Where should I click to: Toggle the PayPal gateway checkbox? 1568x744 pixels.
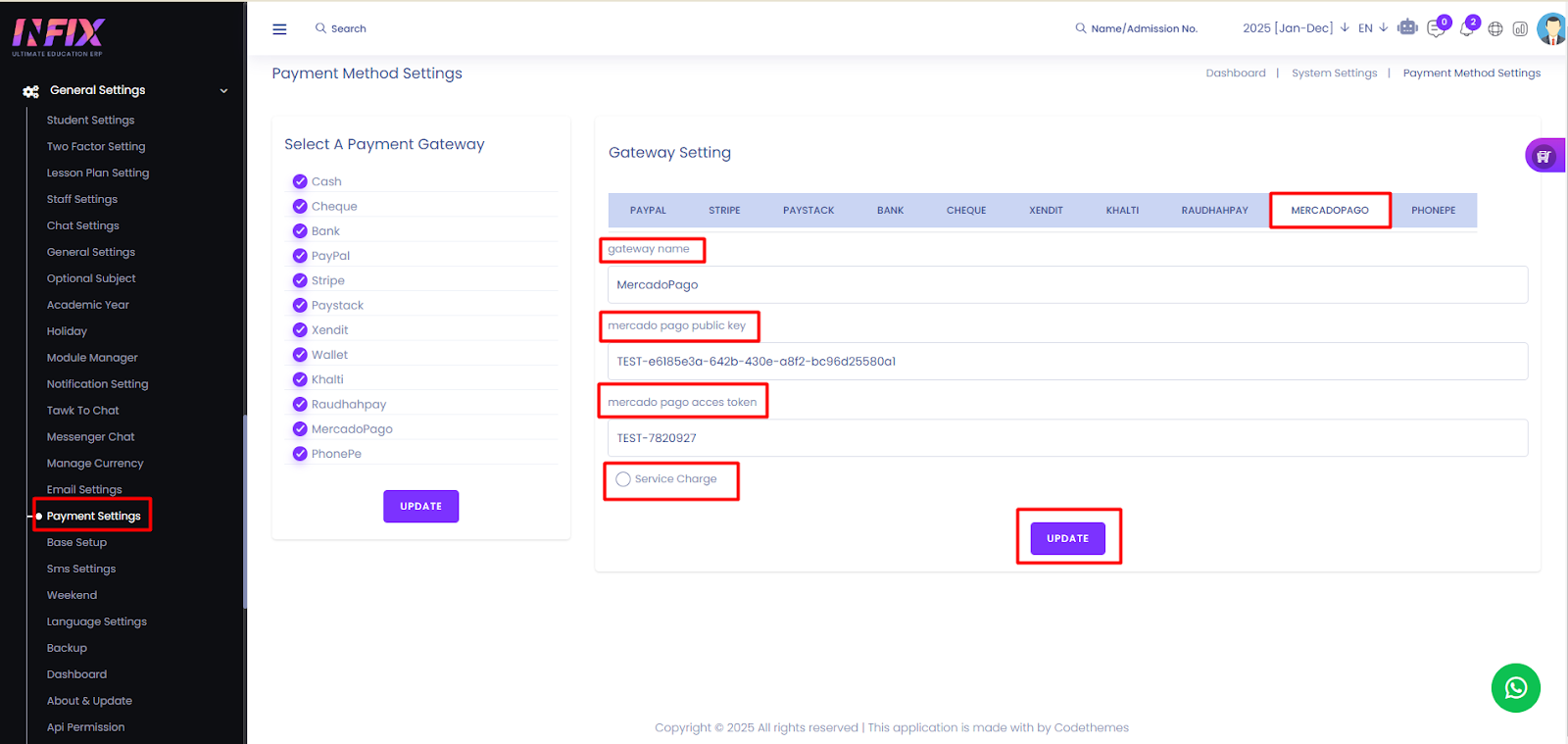coord(300,256)
